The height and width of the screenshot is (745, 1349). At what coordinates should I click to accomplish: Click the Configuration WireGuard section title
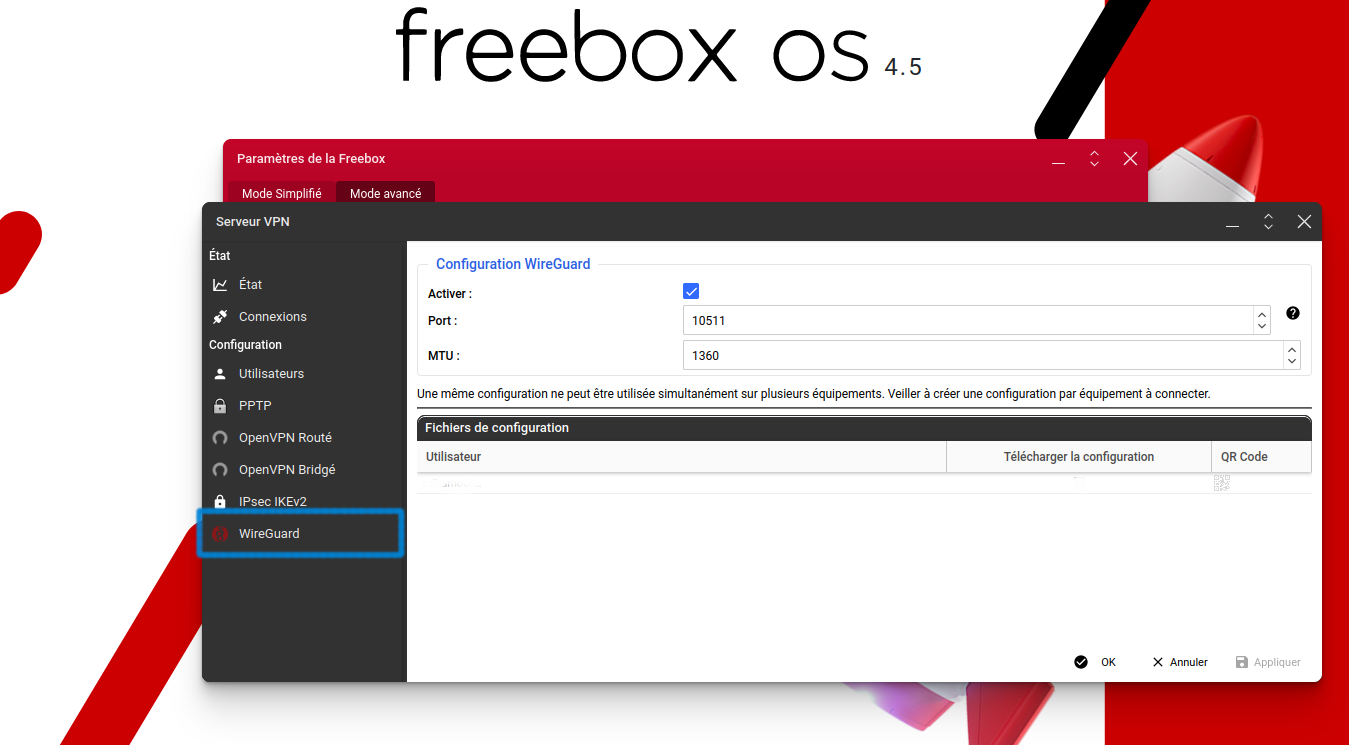pos(513,264)
